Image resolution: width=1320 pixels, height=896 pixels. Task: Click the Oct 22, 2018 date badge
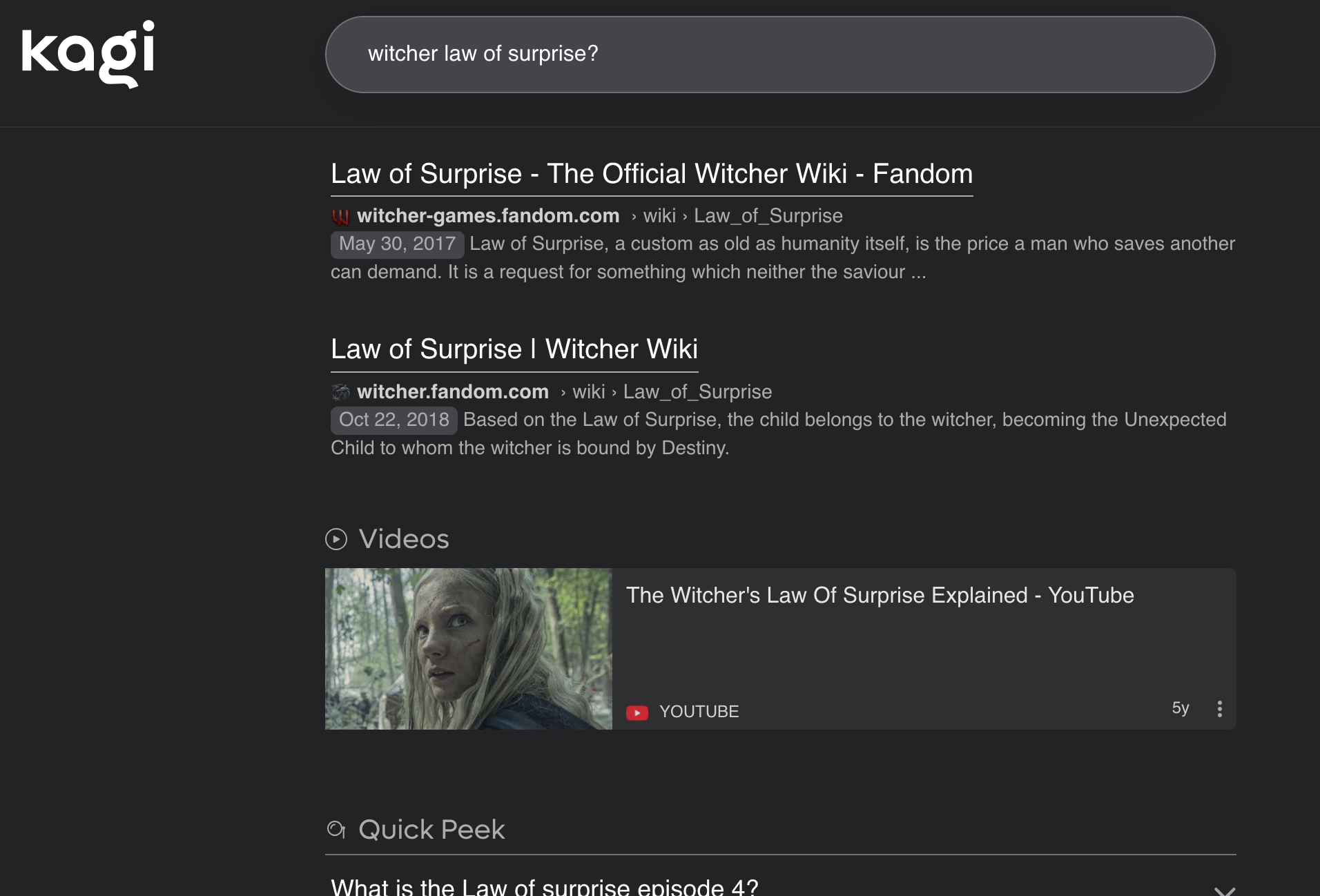coord(394,420)
